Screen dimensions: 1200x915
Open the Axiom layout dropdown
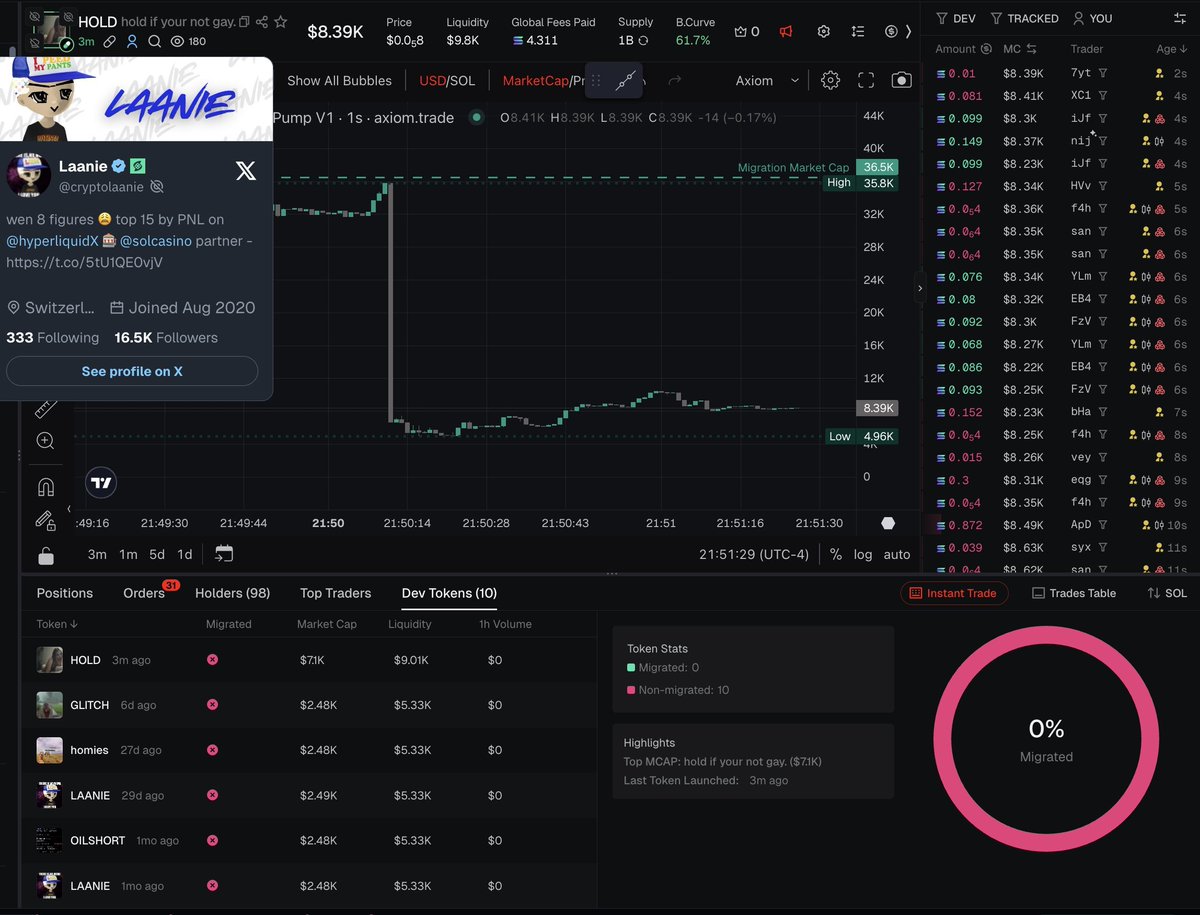[767, 81]
